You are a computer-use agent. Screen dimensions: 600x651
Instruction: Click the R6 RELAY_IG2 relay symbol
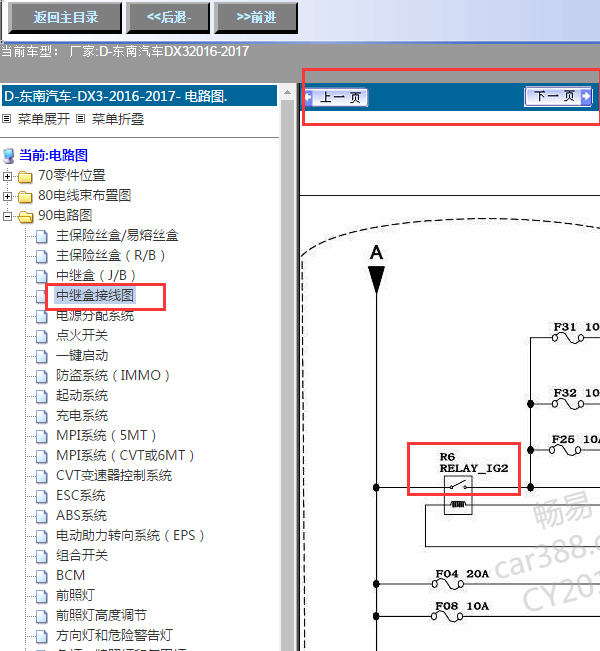click(x=458, y=495)
